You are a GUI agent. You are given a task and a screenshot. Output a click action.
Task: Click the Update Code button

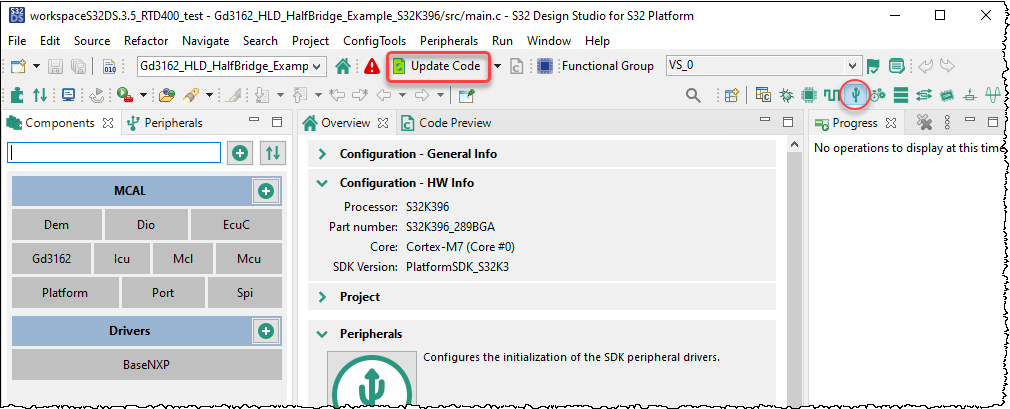[x=437, y=66]
